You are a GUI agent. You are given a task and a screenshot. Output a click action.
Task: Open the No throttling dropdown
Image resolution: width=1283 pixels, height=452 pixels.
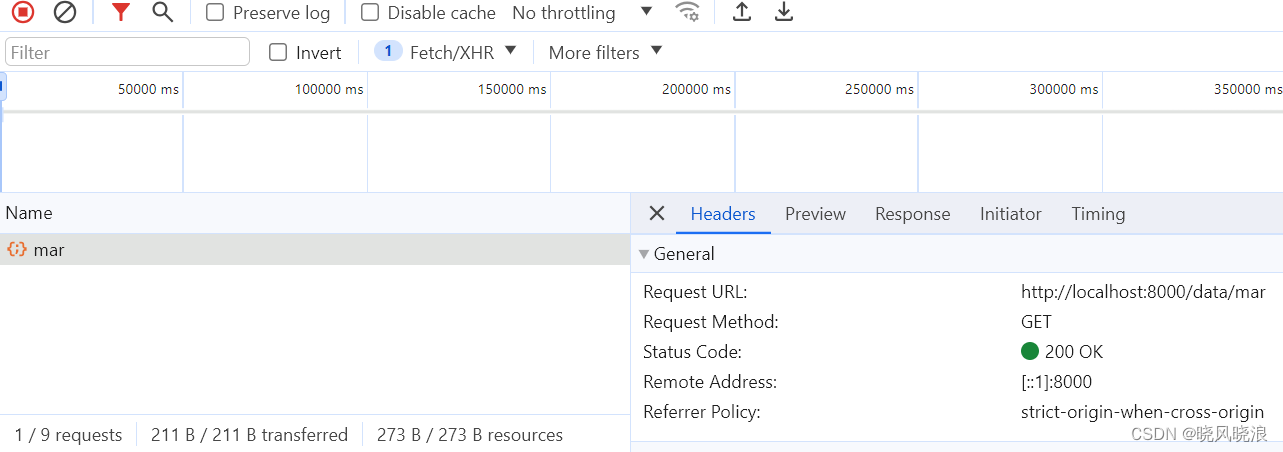(x=582, y=13)
